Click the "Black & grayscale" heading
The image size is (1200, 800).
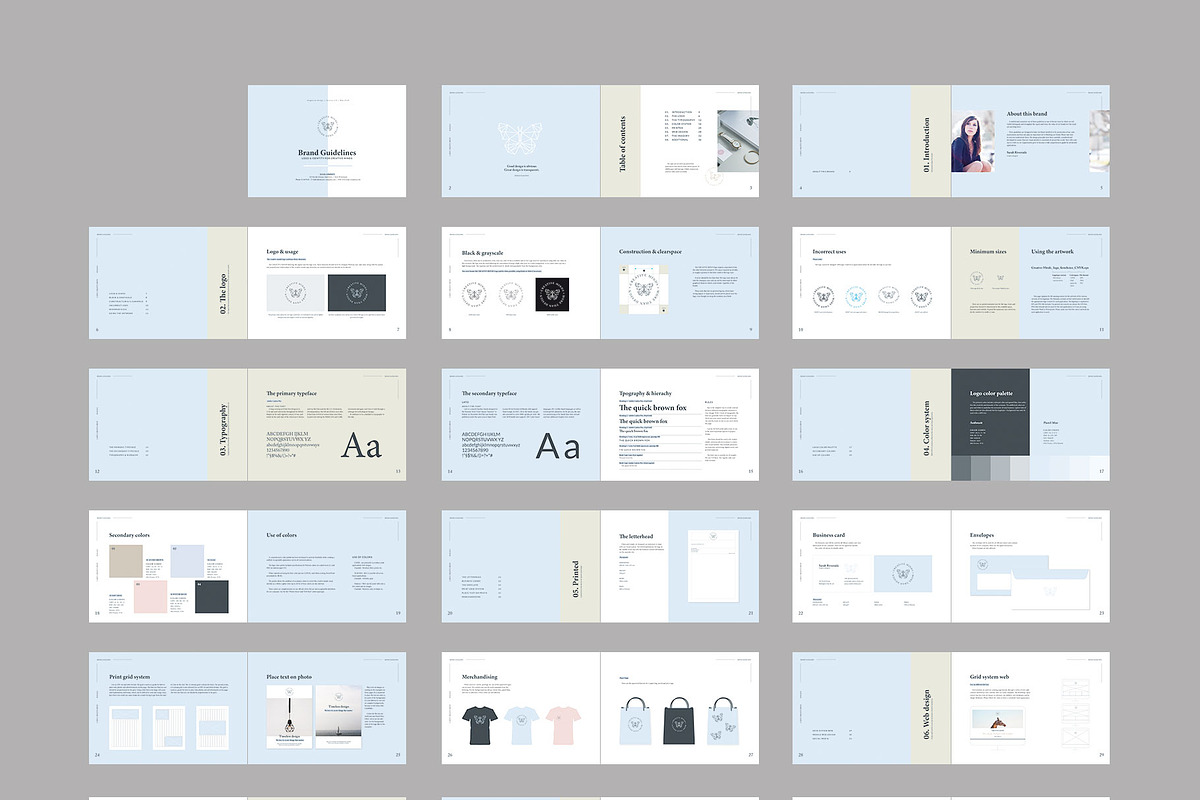[x=483, y=252]
